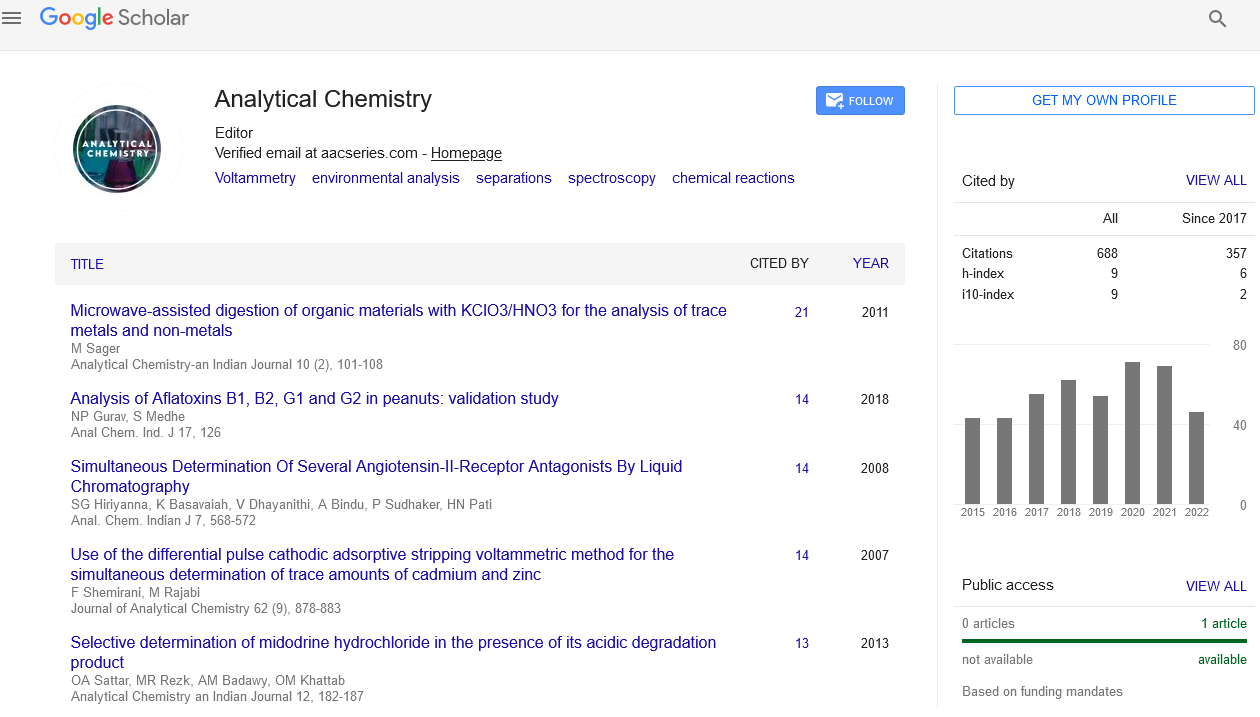Open citation count 21 for first article

point(801,312)
